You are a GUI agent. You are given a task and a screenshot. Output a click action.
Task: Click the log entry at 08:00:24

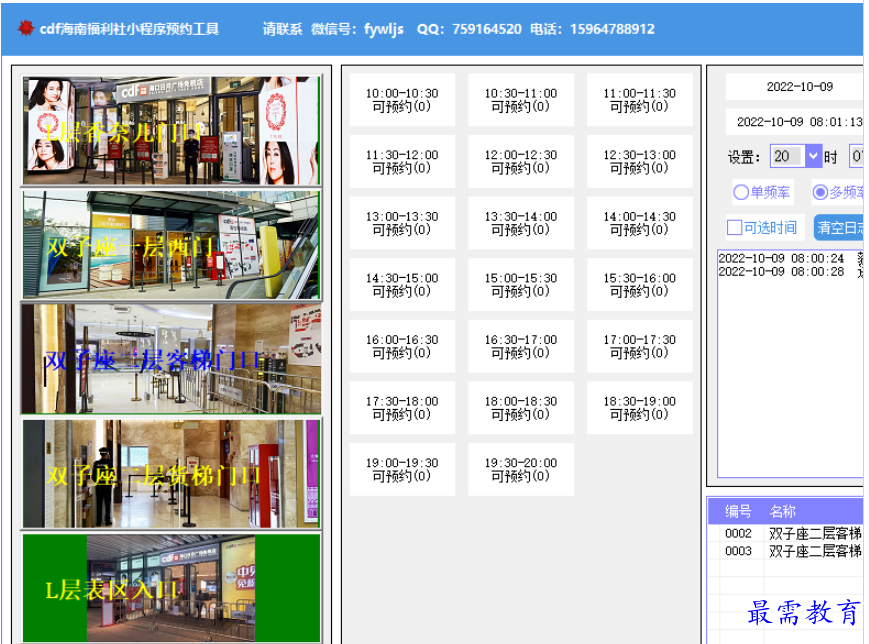coord(790,258)
